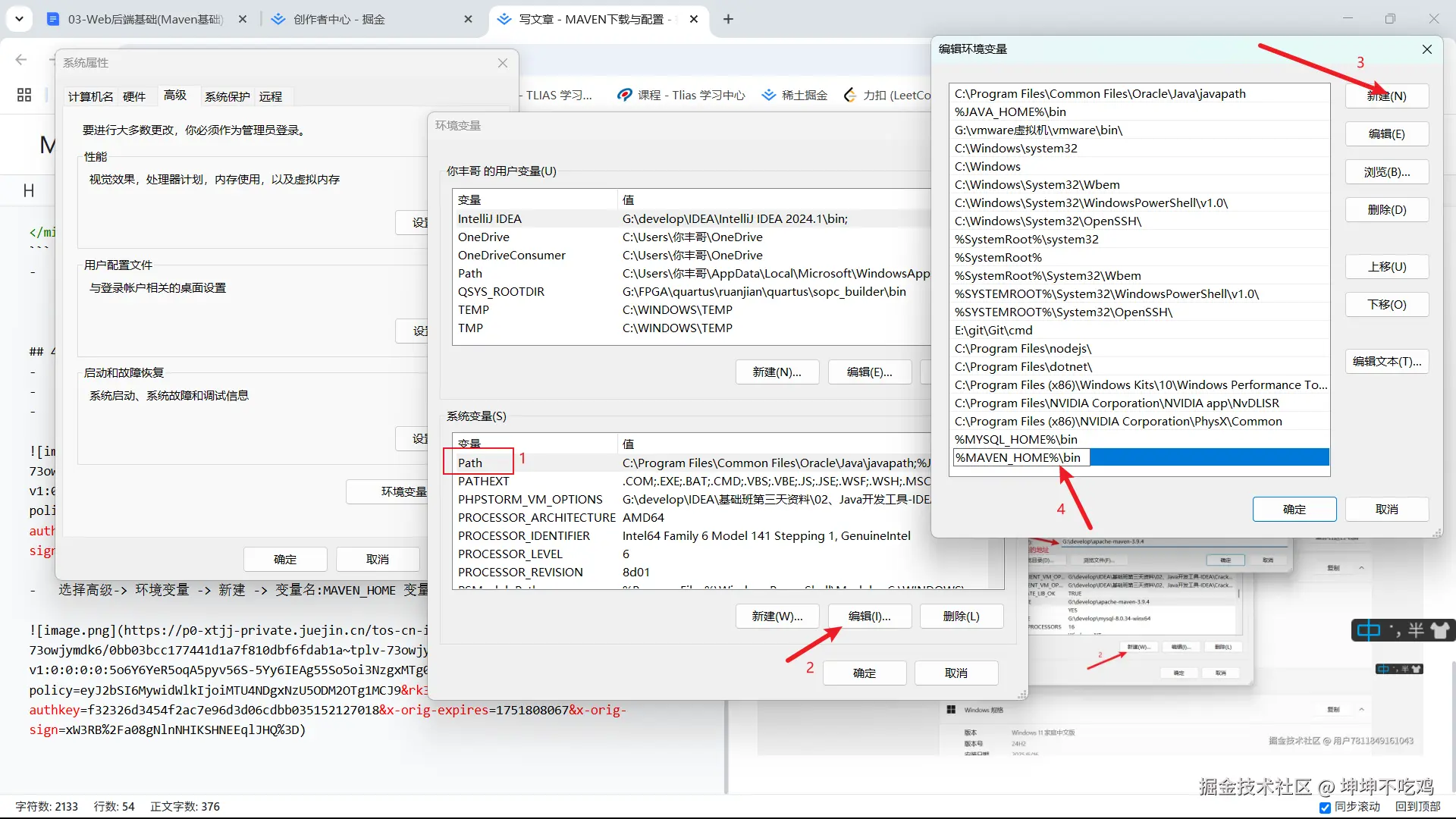Click the 浏览(B)... button
This screenshot has width=1456, height=819.
[1386, 172]
